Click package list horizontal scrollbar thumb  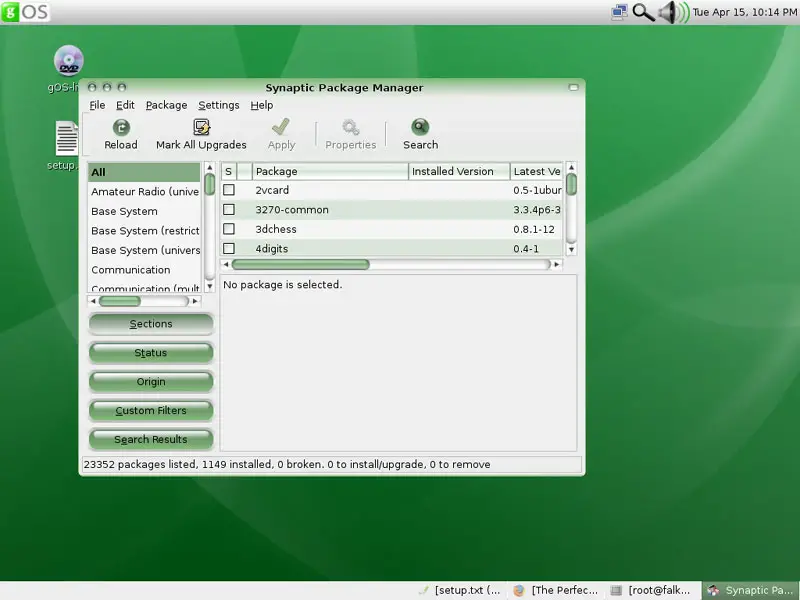(x=301, y=264)
